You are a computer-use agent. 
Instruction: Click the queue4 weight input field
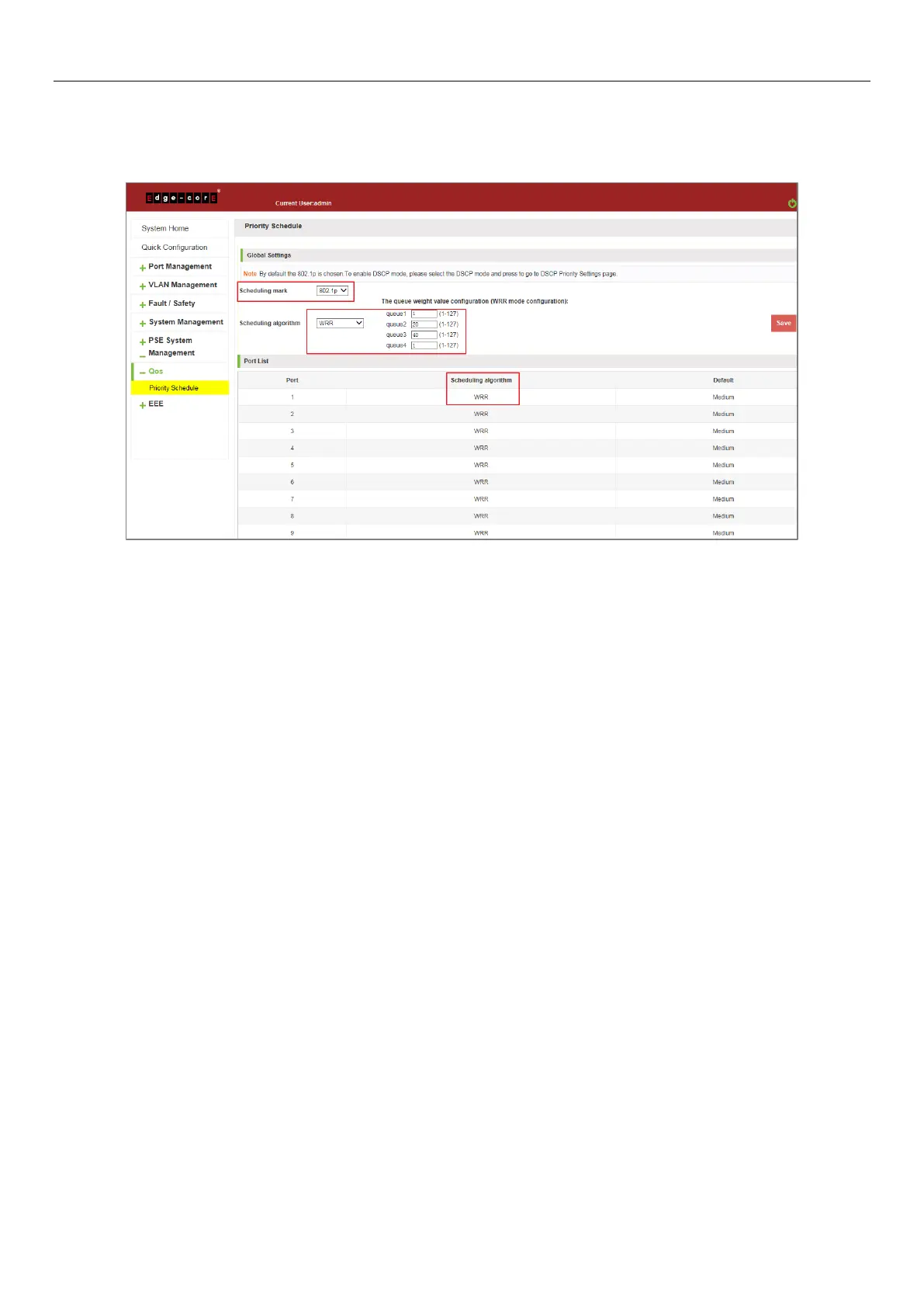[x=424, y=345]
